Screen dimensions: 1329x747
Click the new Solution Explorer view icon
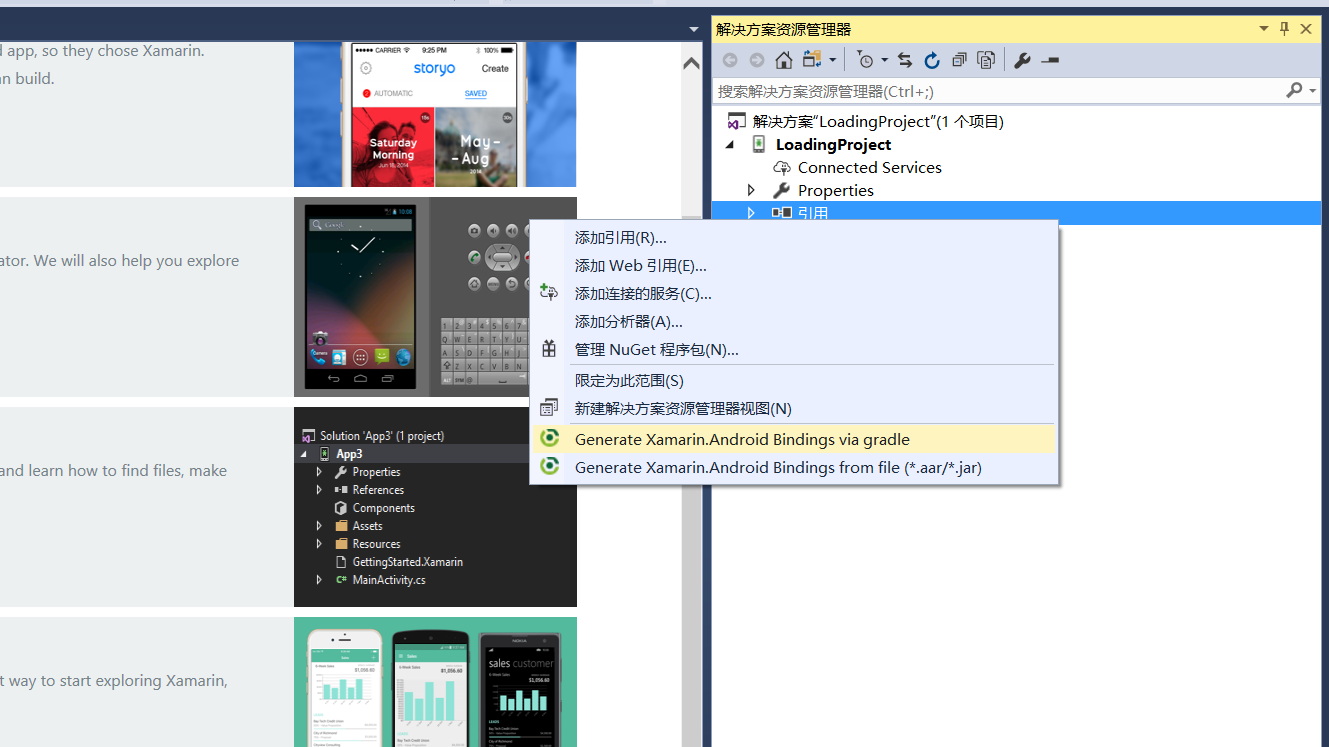[549, 408]
